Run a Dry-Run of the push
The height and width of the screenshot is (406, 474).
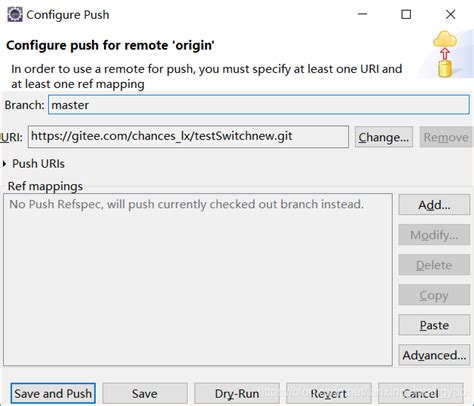(x=237, y=393)
